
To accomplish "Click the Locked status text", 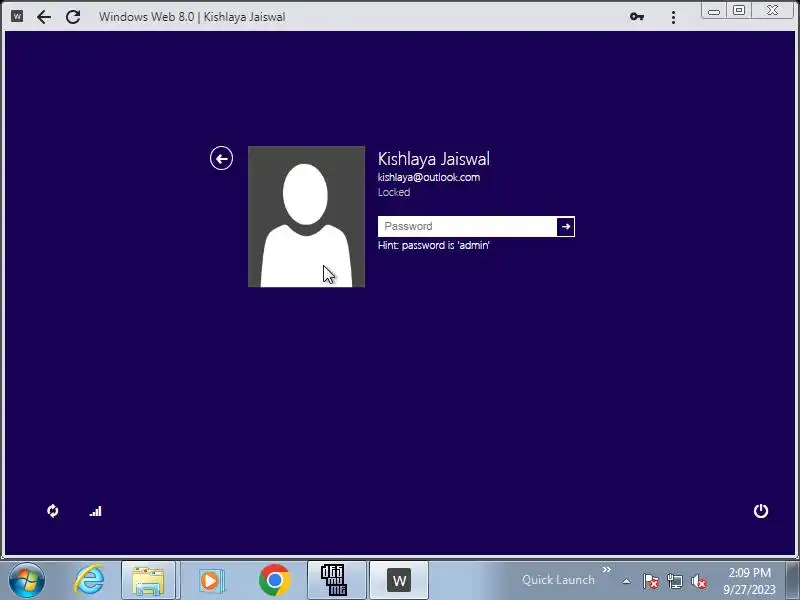I will [x=394, y=192].
